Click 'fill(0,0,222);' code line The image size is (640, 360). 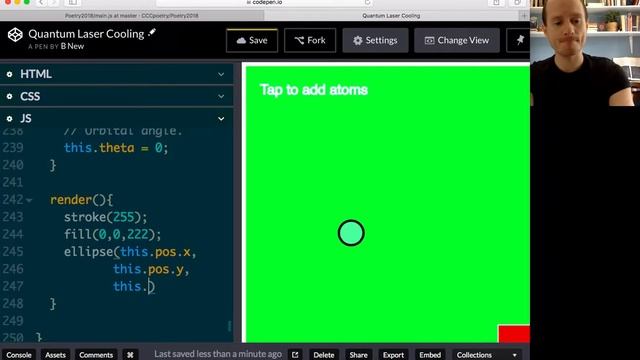(112, 235)
